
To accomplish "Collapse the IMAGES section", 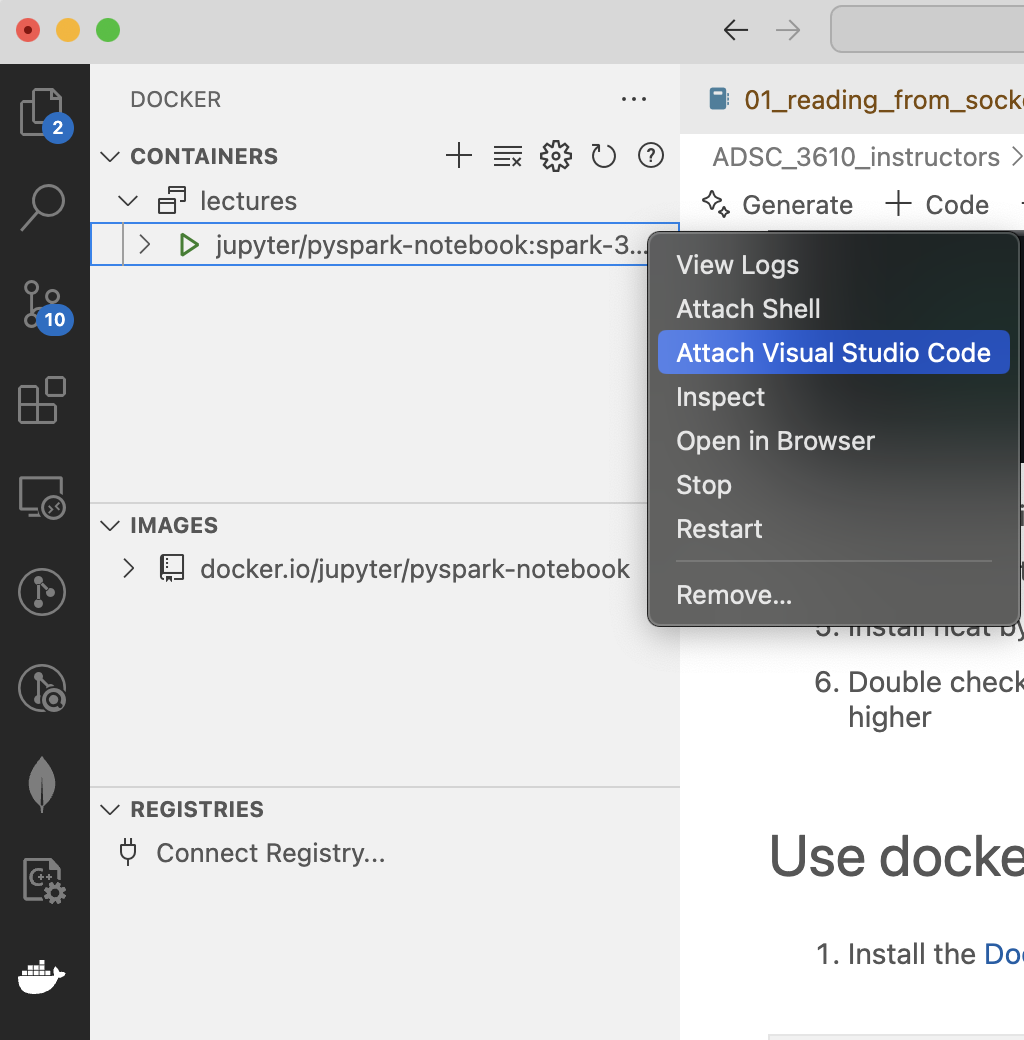I will pyautogui.click(x=110, y=525).
